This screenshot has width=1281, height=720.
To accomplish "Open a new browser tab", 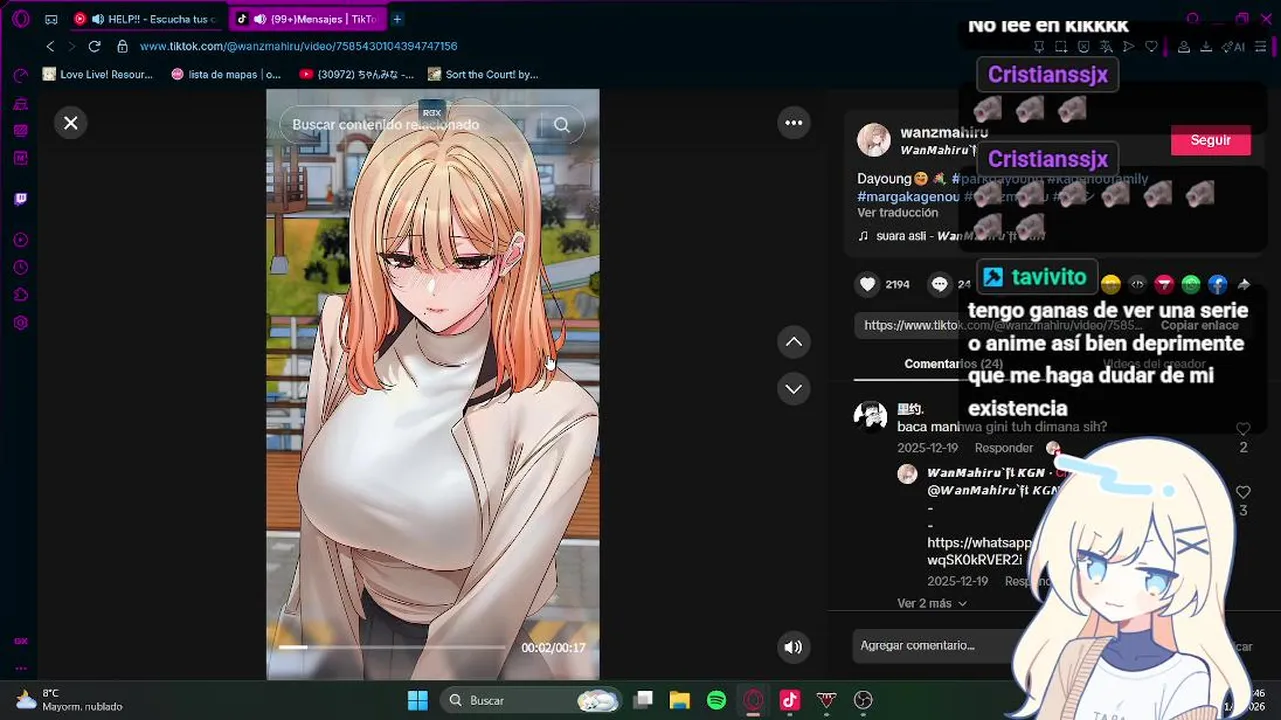I will 397,19.
